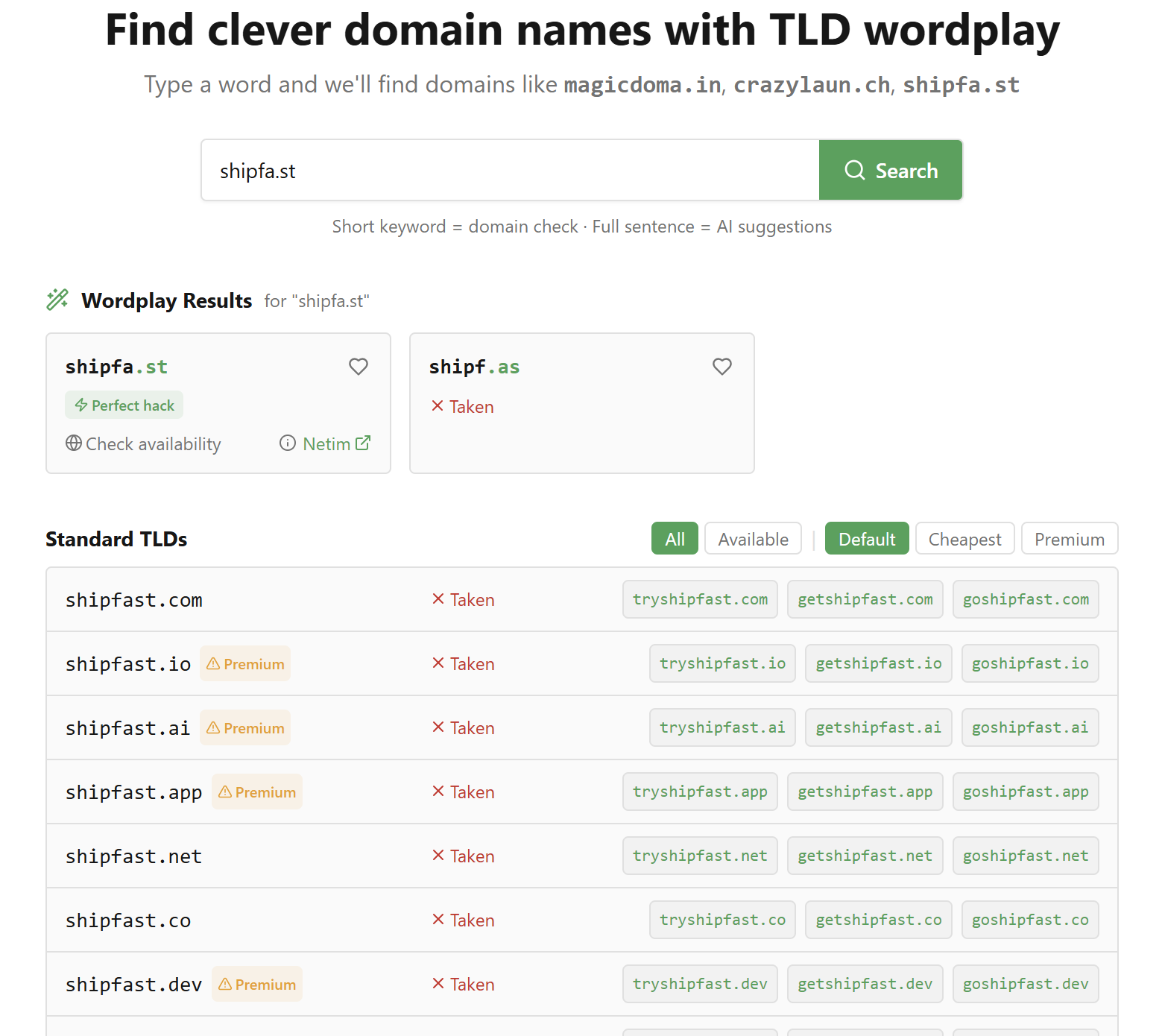Click the getshipfast.ai suggestion

(x=879, y=727)
